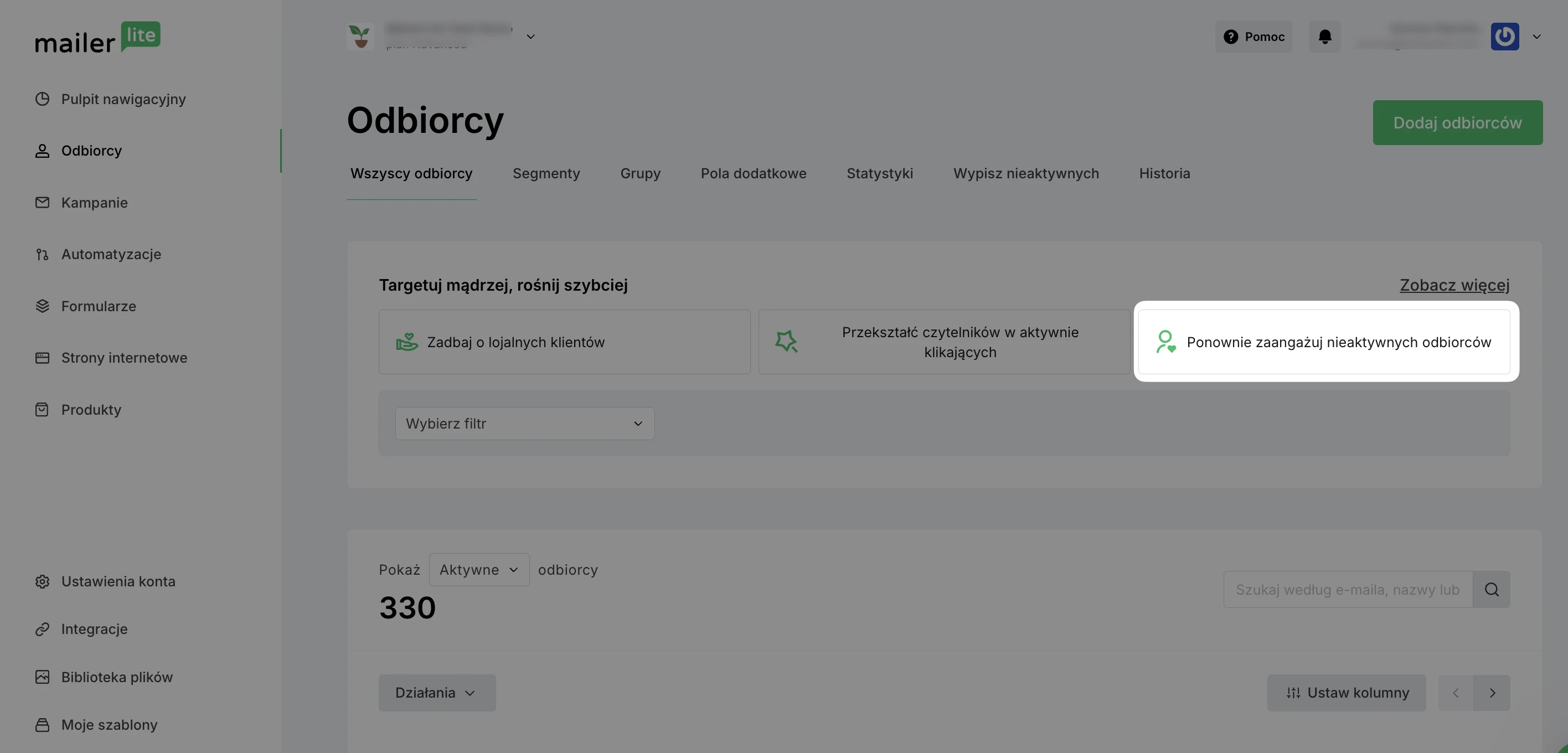The image size is (1568, 753).
Task: Open Pulpit nawigacyjny dashboard icon
Action: point(42,99)
